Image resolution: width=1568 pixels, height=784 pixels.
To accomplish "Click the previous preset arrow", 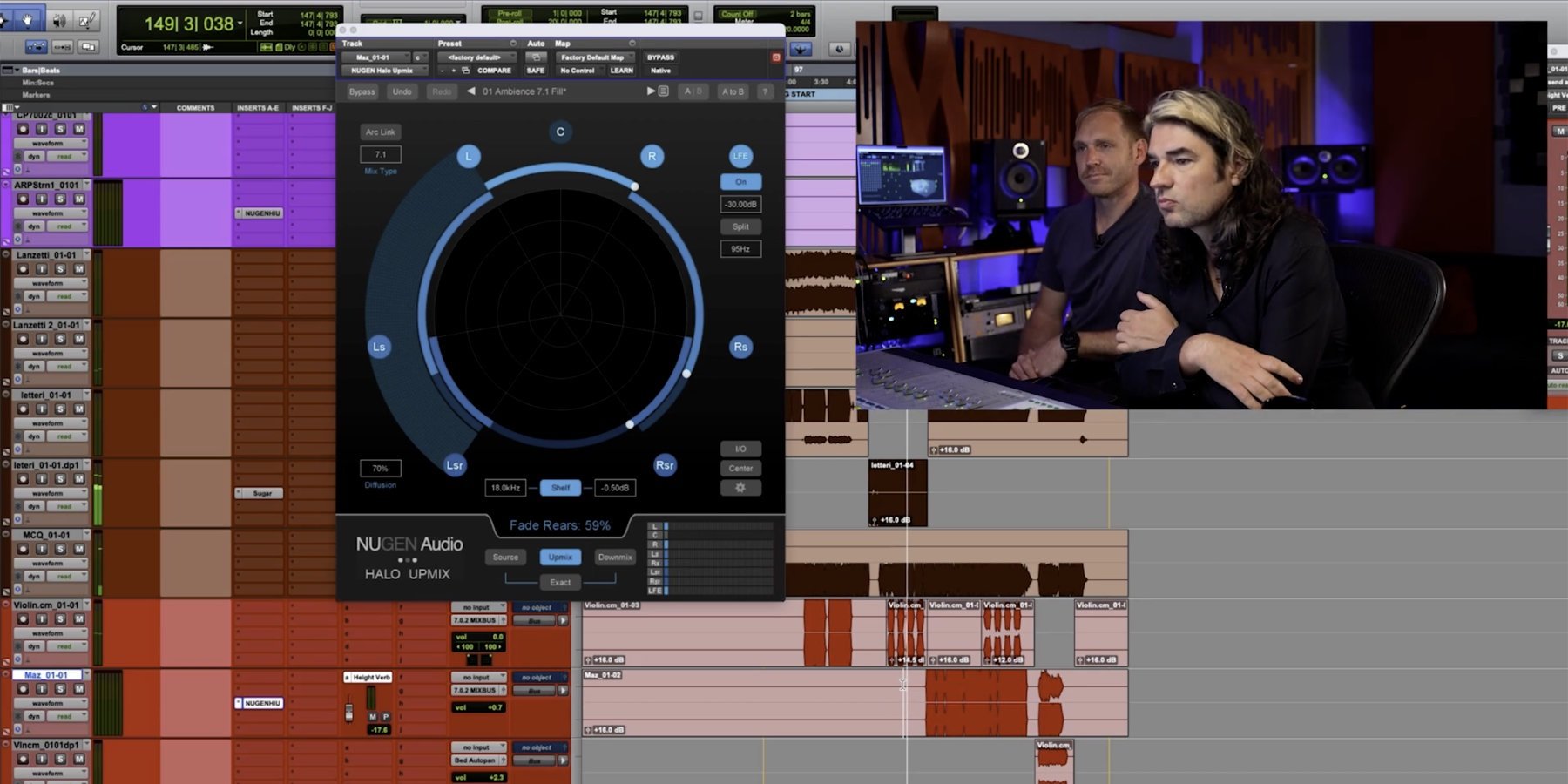I will pos(471,91).
